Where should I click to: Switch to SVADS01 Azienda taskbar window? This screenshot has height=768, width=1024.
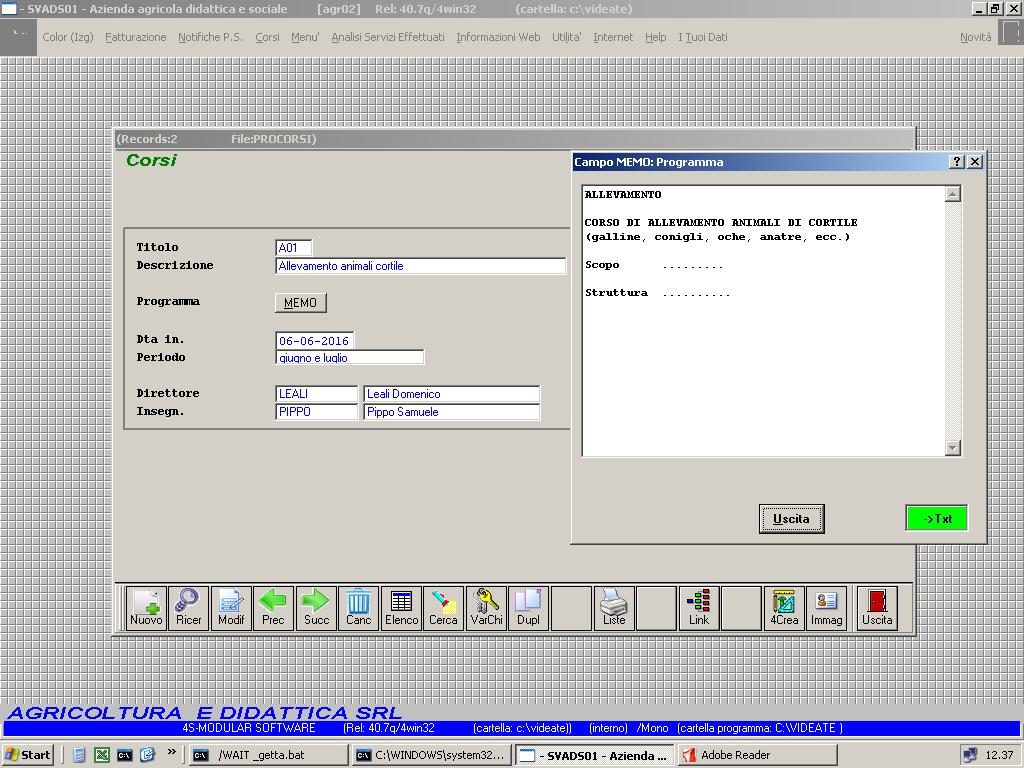594,755
